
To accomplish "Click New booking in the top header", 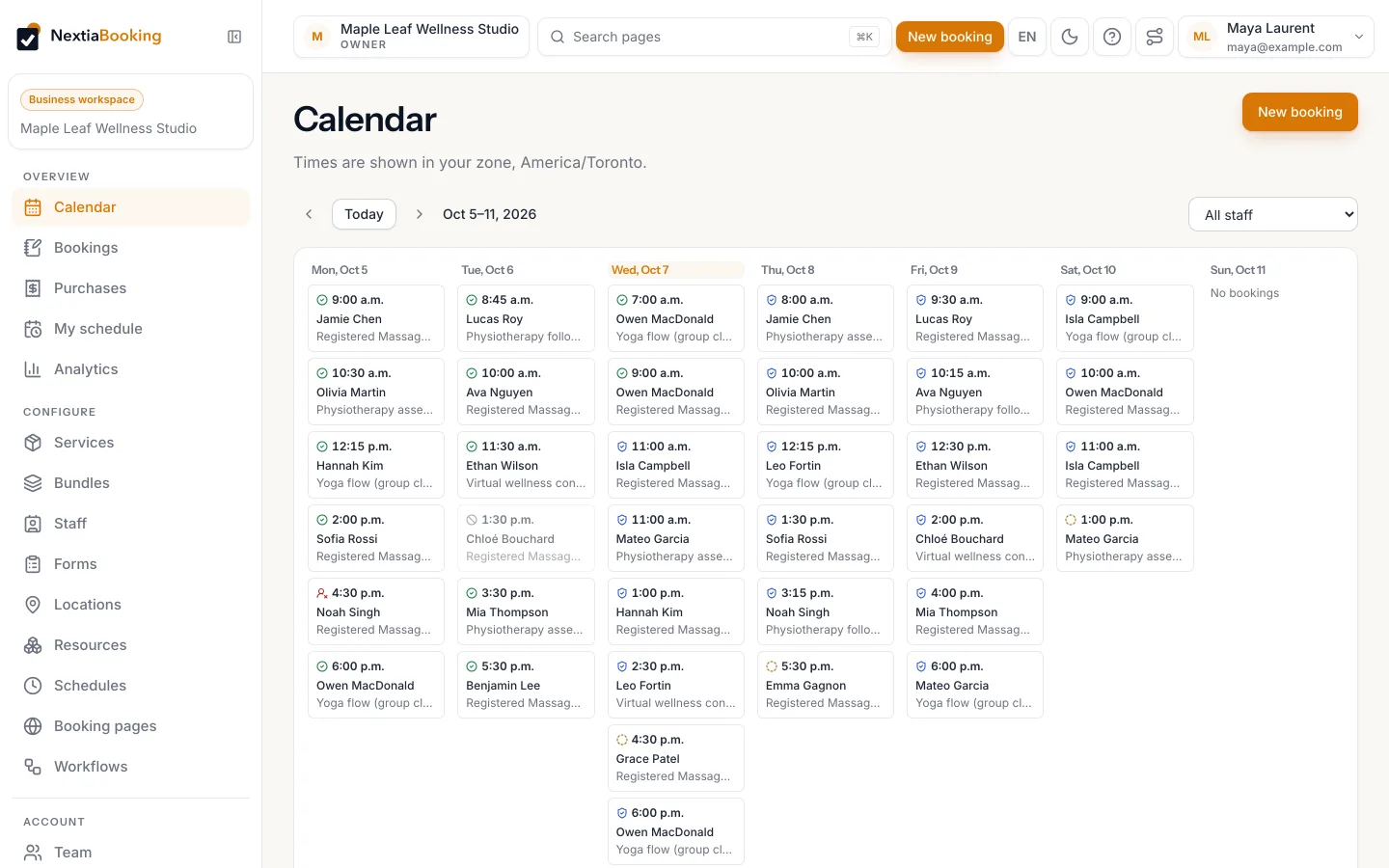I will click(950, 37).
